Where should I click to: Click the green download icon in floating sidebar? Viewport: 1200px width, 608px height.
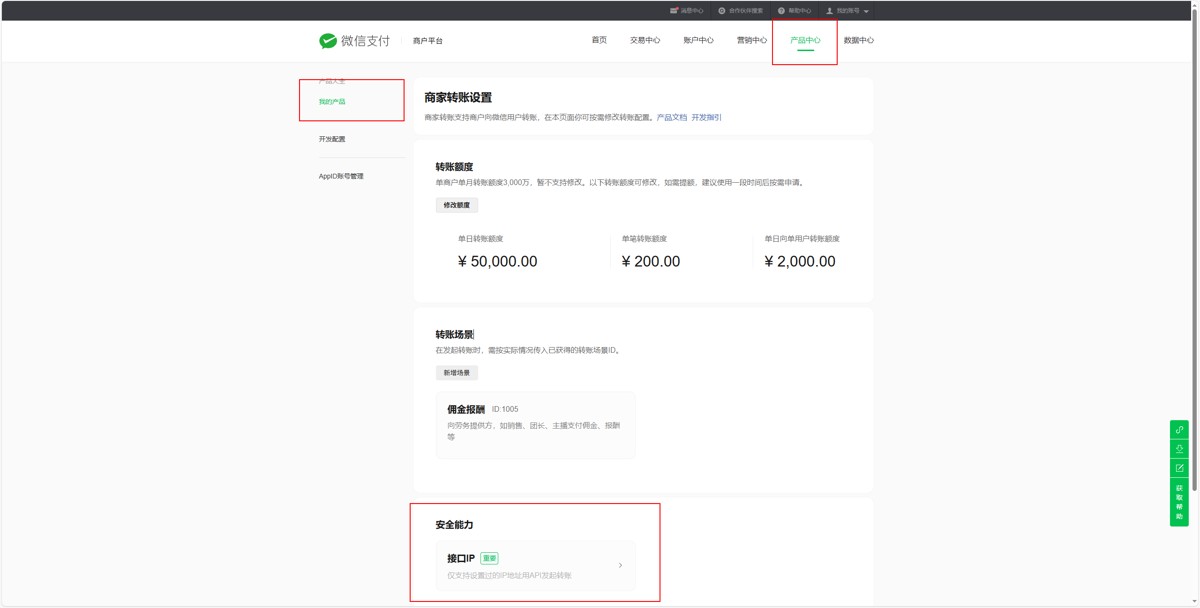pos(1179,449)
